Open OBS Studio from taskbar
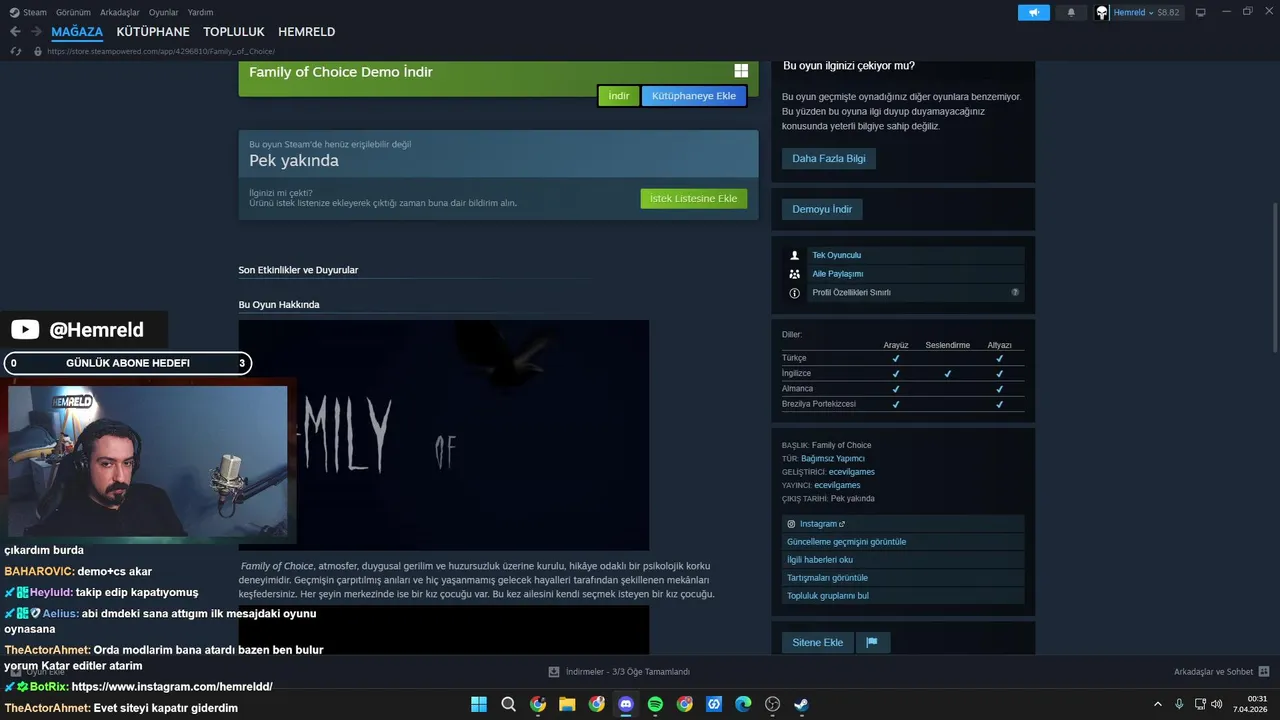This screenshot has height=720, width=1280. pos(772,704)
